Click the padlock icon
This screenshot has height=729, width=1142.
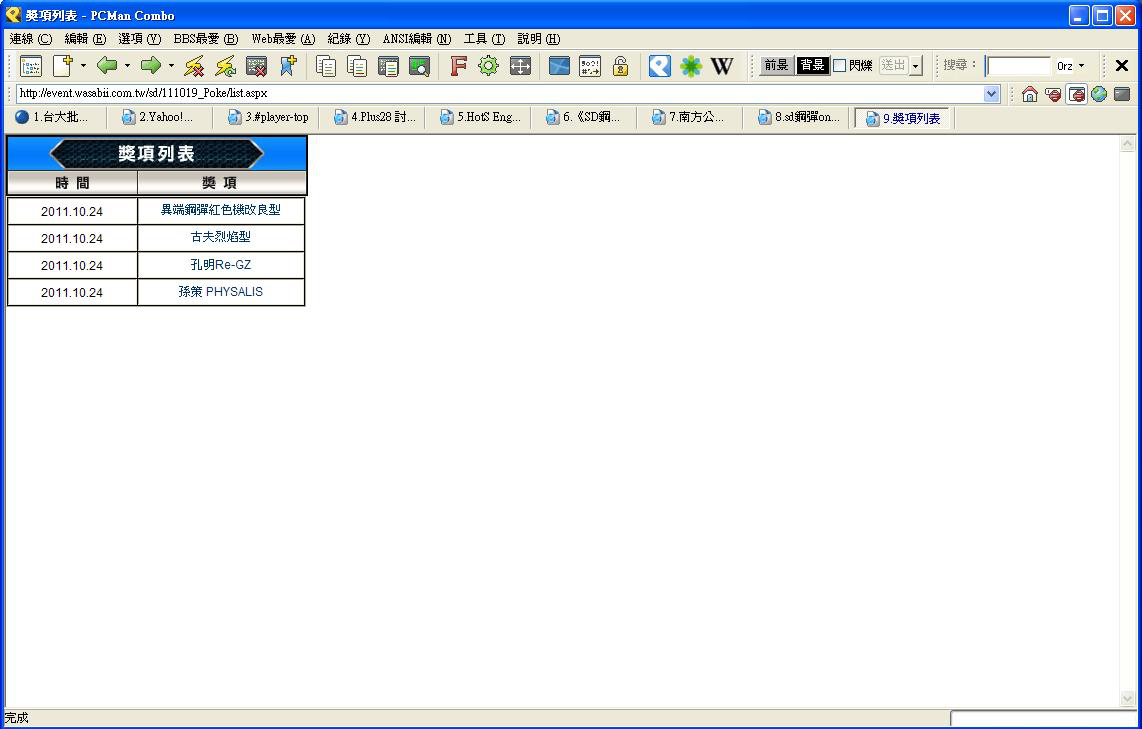pyautogui.click(x=621, y=66)
